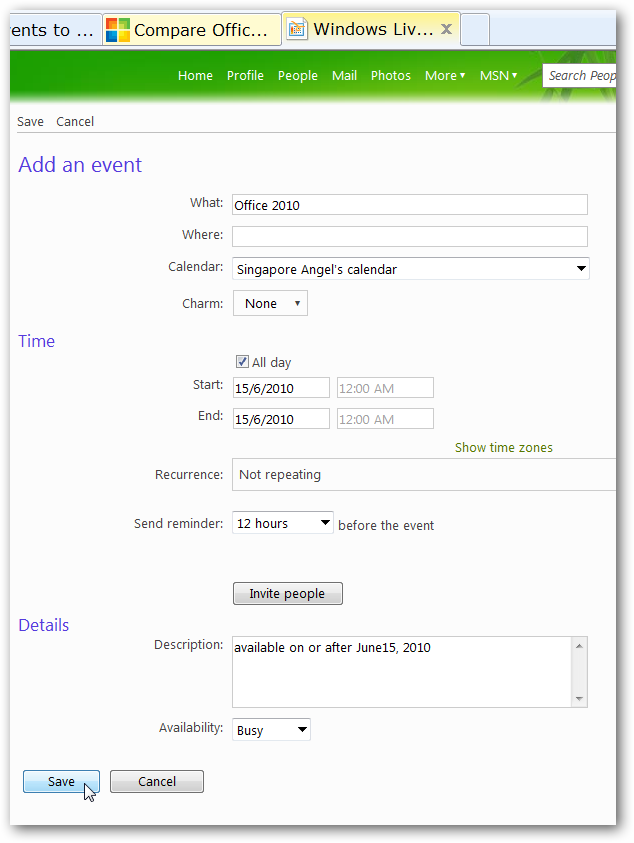The width and height of the screenshot is (634, 843).
Task: Click the End date field
Action: pos(281,419)
